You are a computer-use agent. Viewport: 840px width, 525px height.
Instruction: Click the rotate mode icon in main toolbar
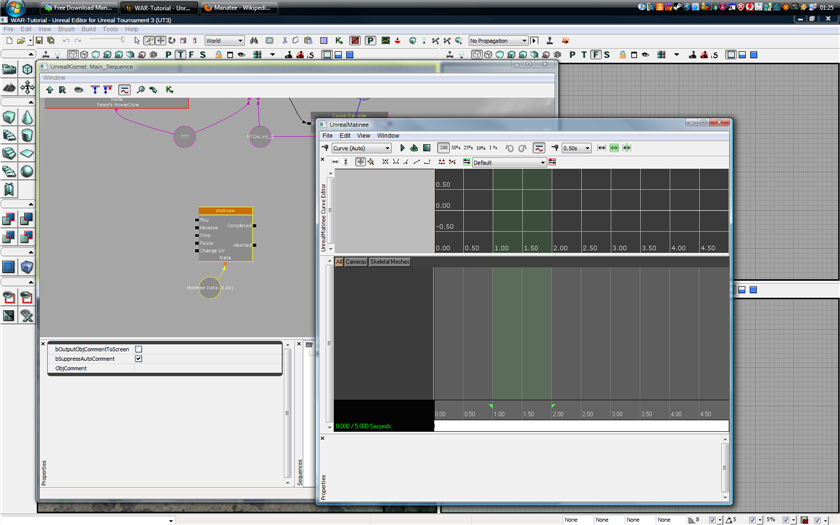point(171,41)
